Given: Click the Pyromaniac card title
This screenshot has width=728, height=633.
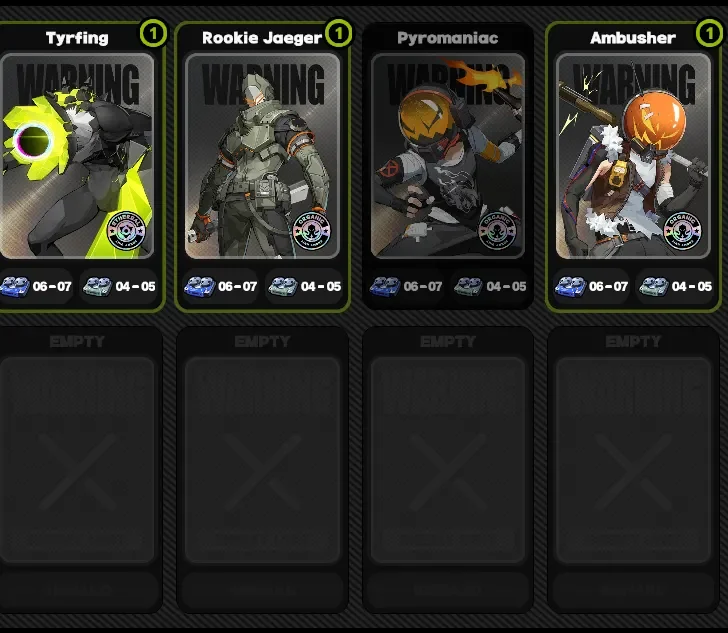Looking at the screenshot, I should pos(448,38).
